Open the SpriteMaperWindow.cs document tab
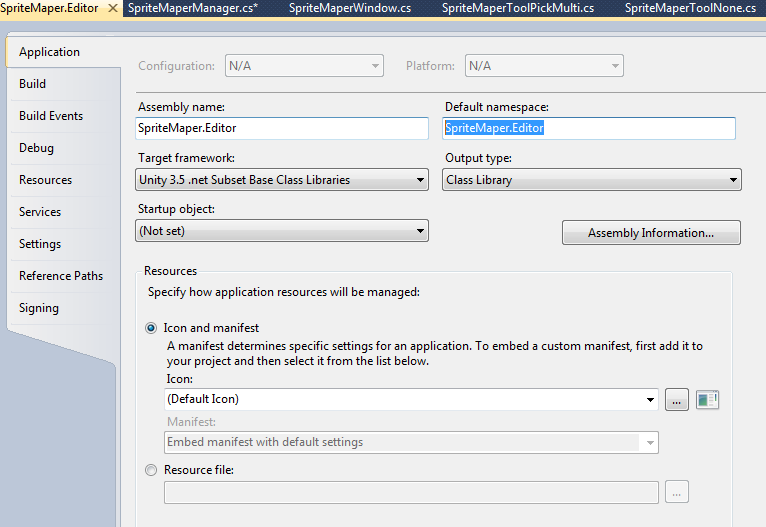This screenshot has width=766, height=527. (x=350, y=8)
